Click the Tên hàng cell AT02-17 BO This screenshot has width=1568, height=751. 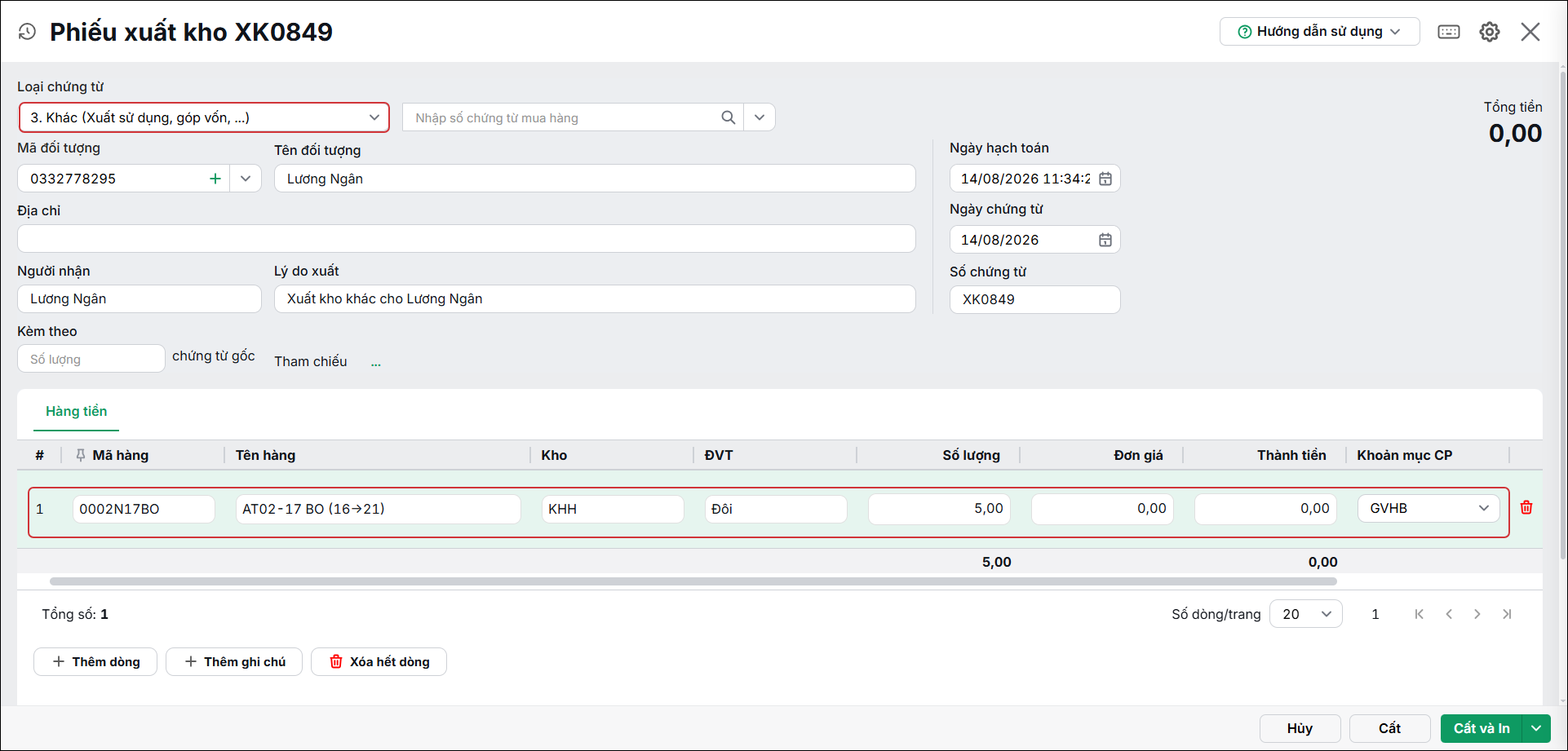(379, 509)
